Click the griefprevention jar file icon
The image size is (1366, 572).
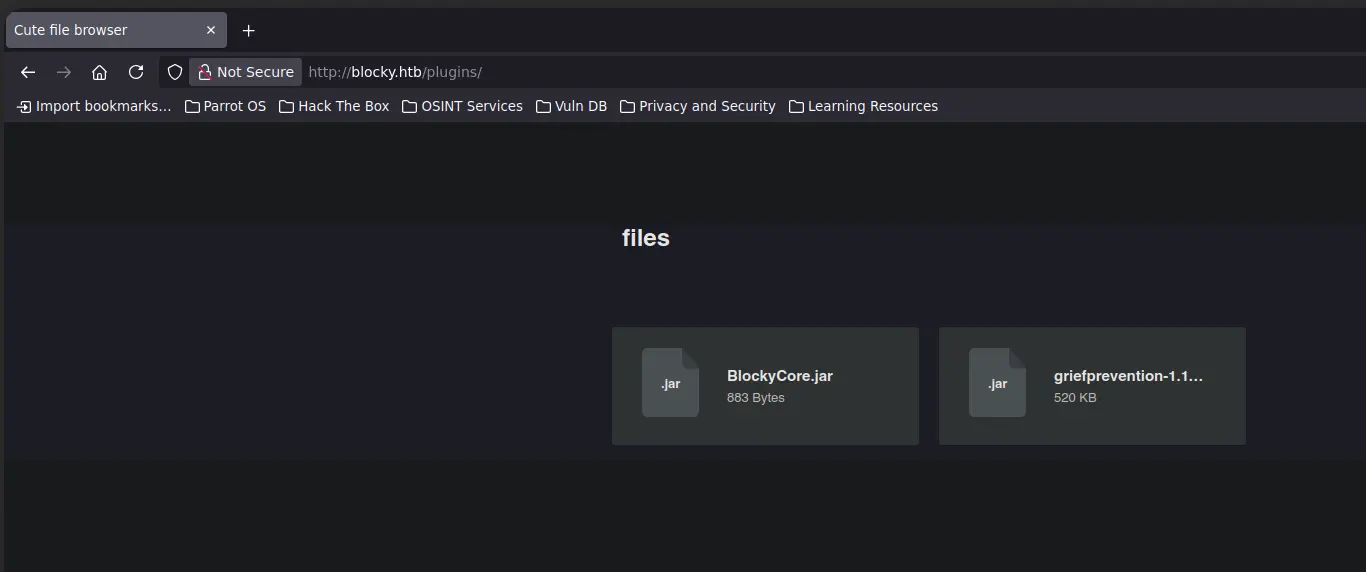pyautogui.click(x=997, y=383)
